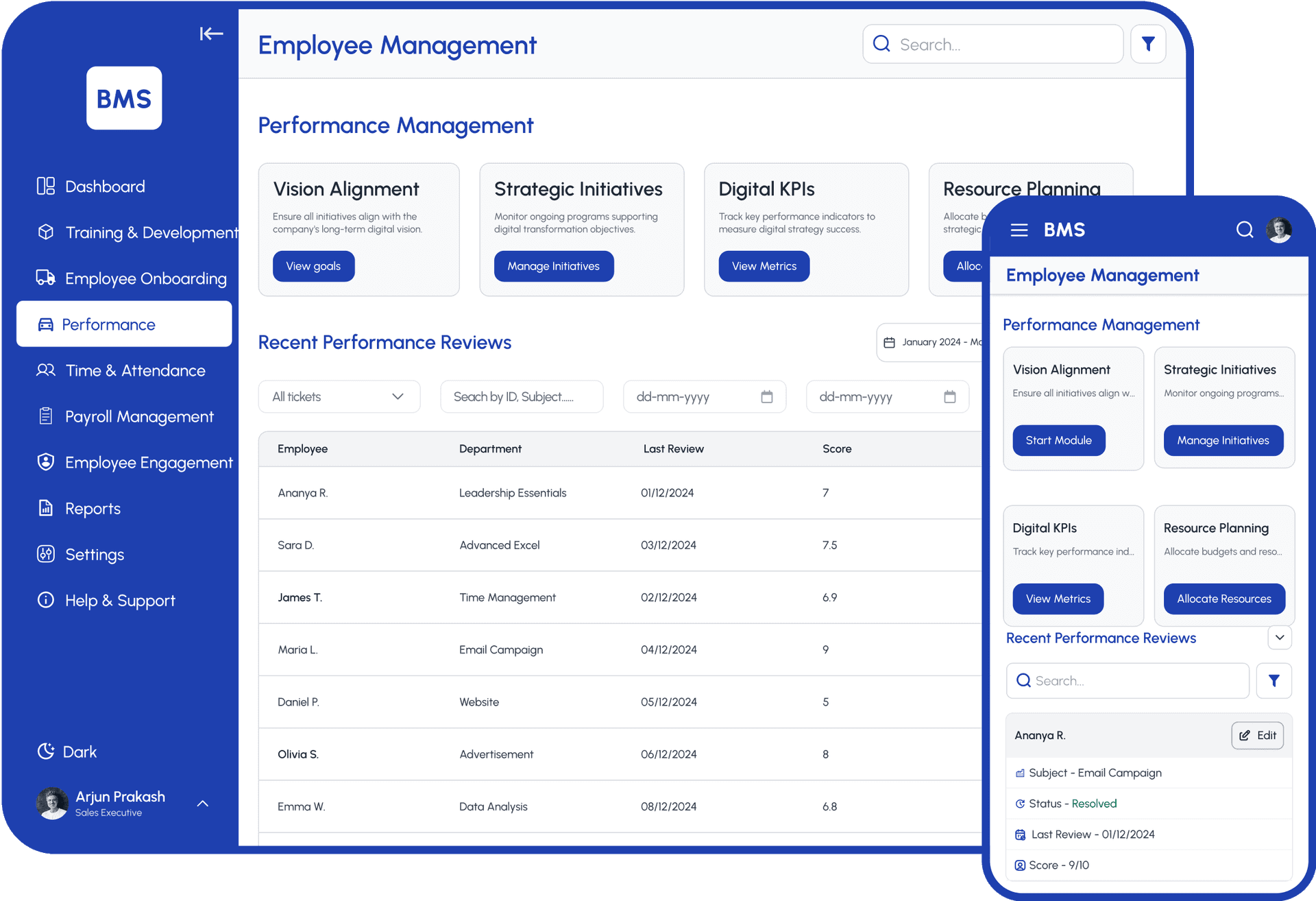Click View goals under Vision Alignment
Viewport: 1316px width, 901px height.
tap(313, 266)
